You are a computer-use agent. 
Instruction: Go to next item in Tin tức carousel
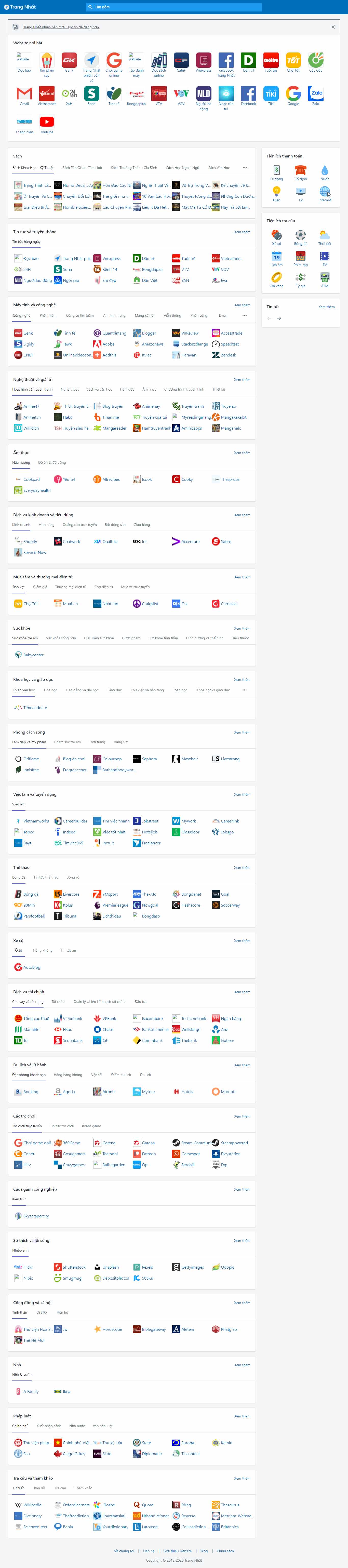(279, 318)
